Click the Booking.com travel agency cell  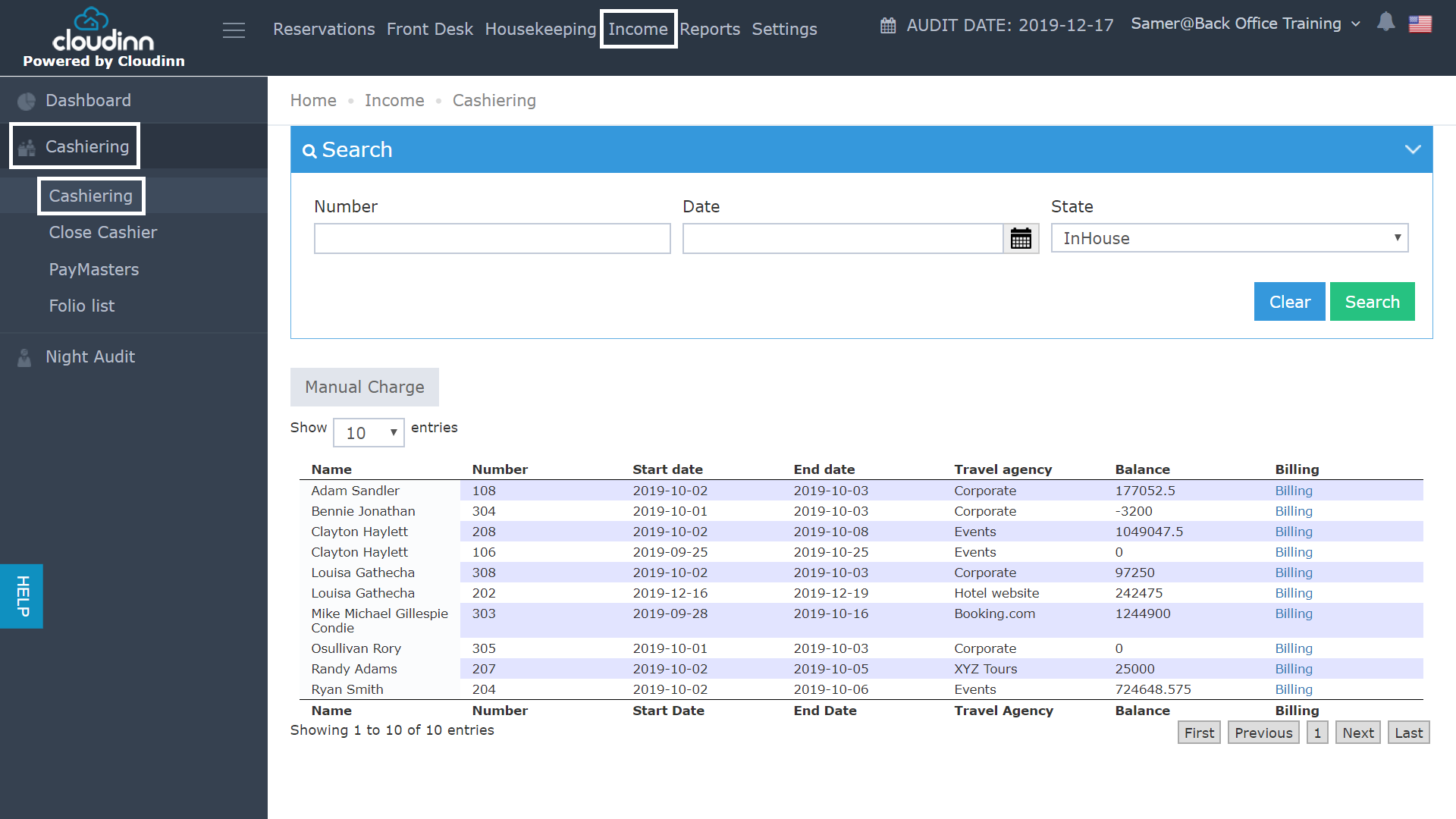click(x=994, y=613)
